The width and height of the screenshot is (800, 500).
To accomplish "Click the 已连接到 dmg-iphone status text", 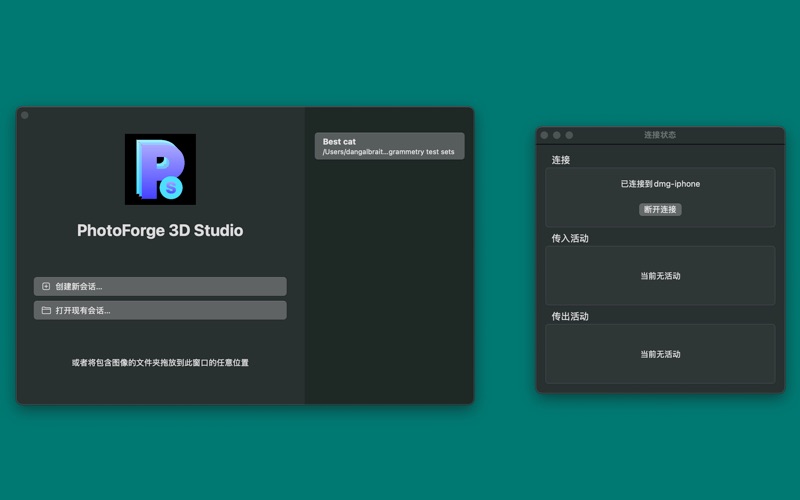I will pos(660,184).
